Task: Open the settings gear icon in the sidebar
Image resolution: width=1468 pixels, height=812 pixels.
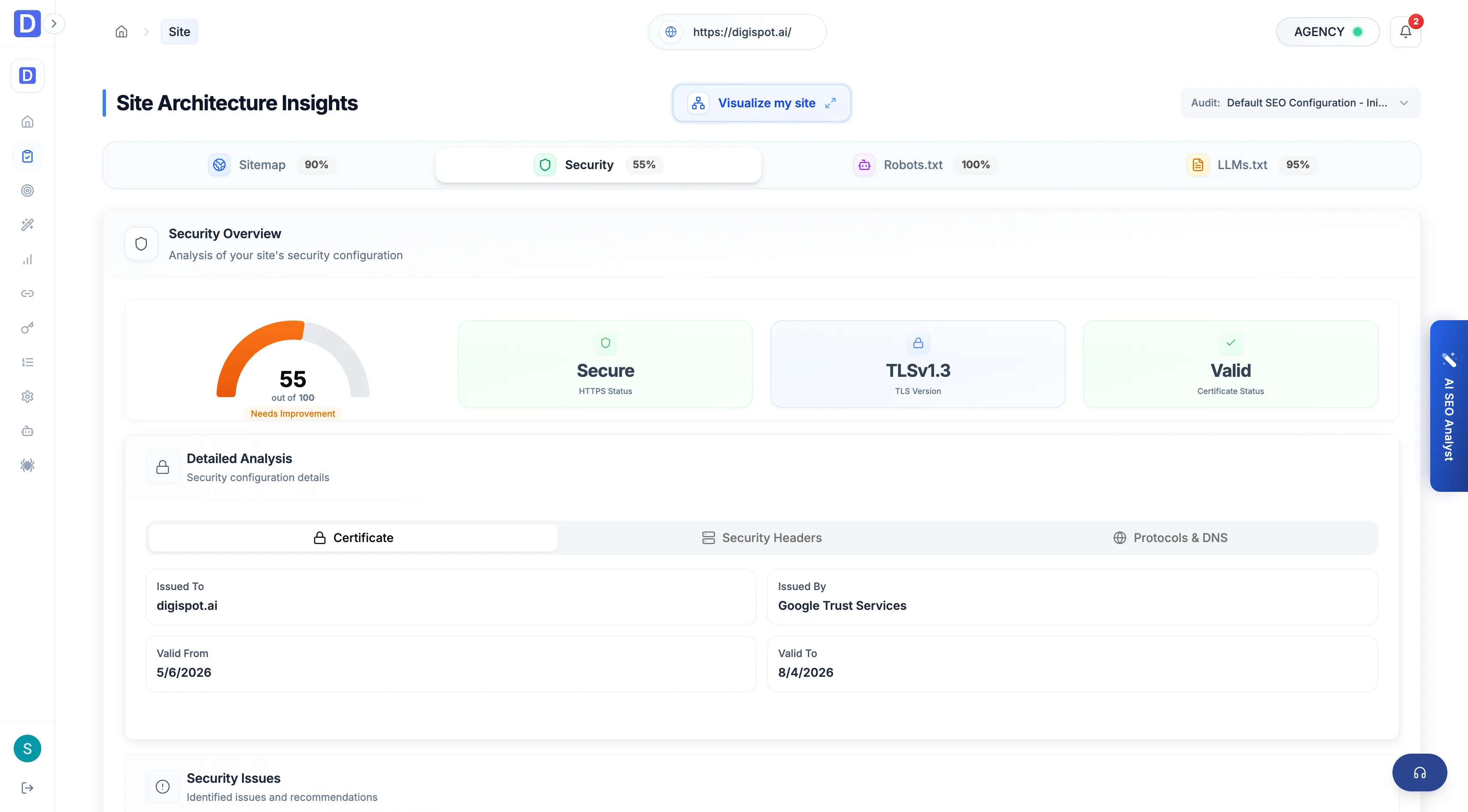Action: click(x=27, y=397)
